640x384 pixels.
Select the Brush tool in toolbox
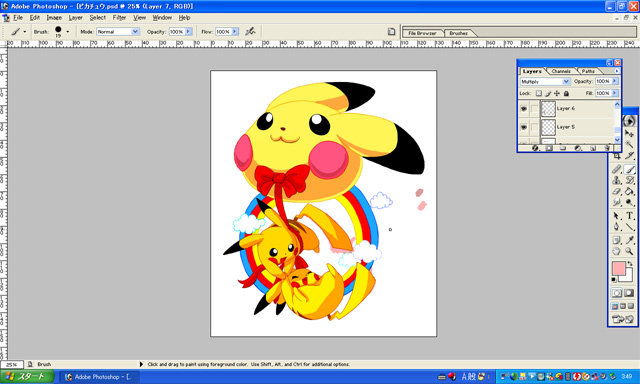(x=630, y=169)
